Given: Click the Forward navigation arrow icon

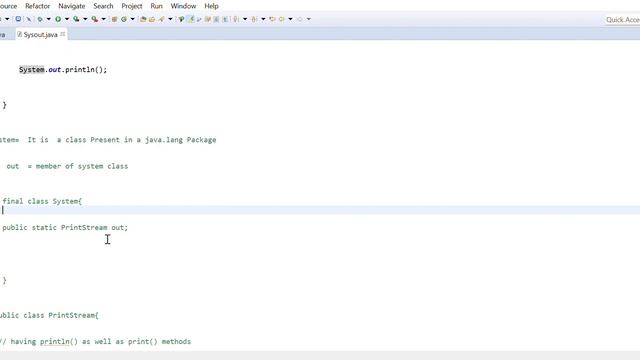Looking at the screenshot, I should (x=300, y=19).
